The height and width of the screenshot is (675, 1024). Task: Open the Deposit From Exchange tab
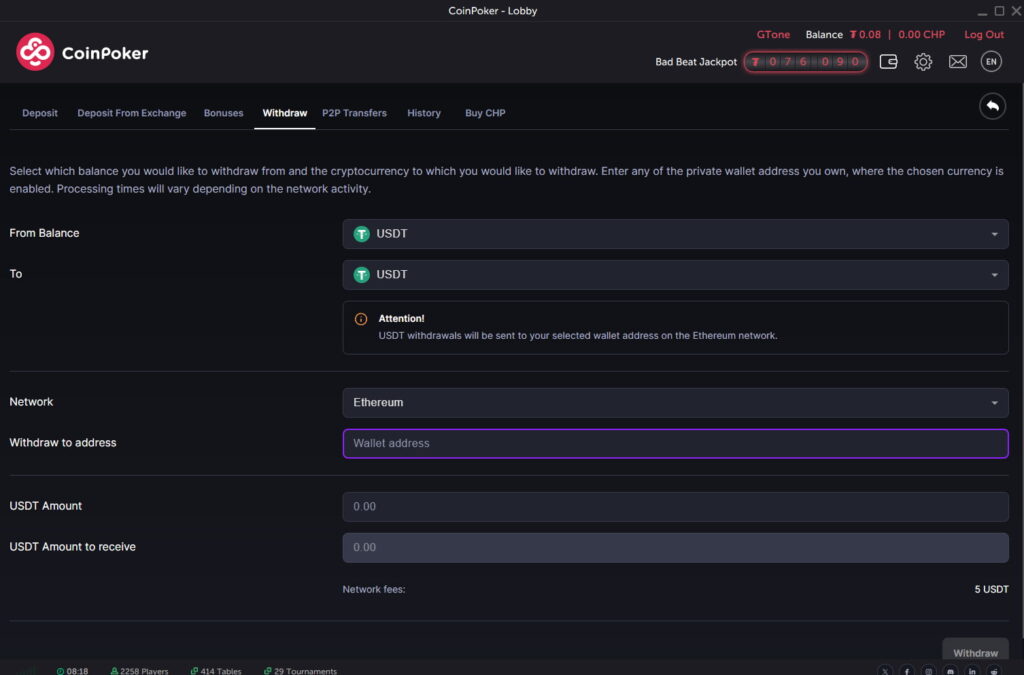point(131,113)
